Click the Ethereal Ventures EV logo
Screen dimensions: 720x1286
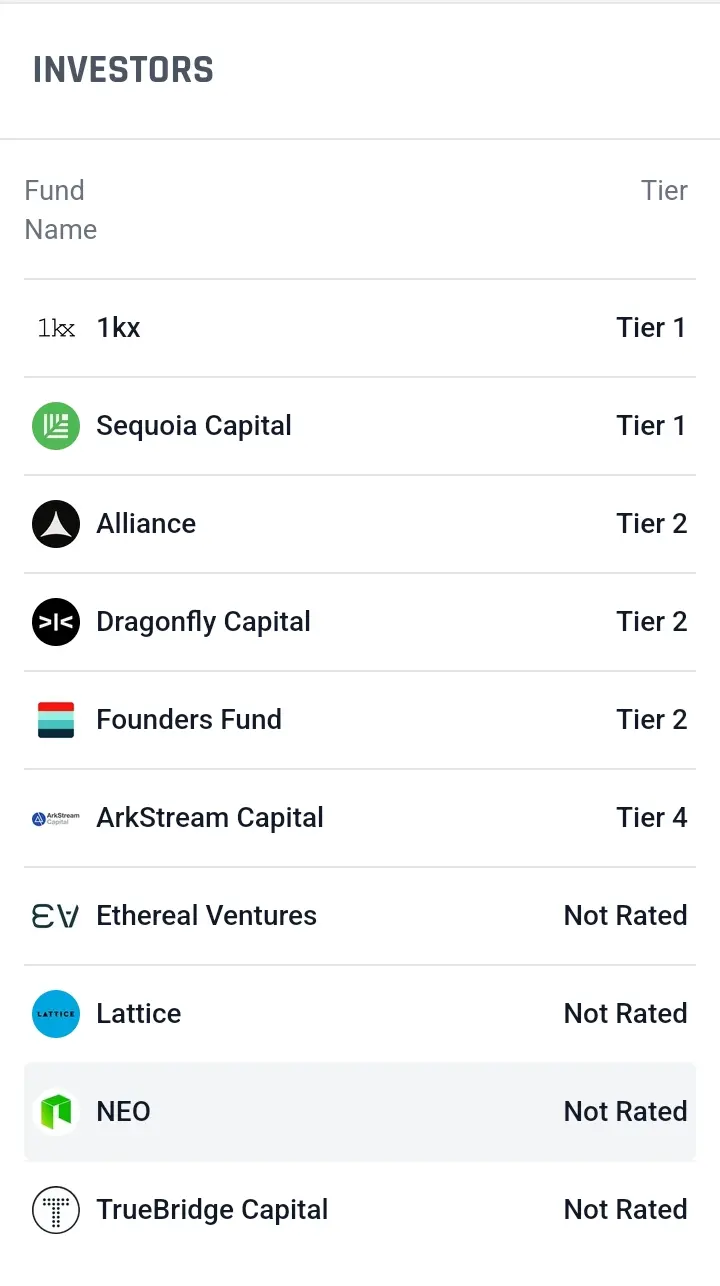click(x=56, y=916)
